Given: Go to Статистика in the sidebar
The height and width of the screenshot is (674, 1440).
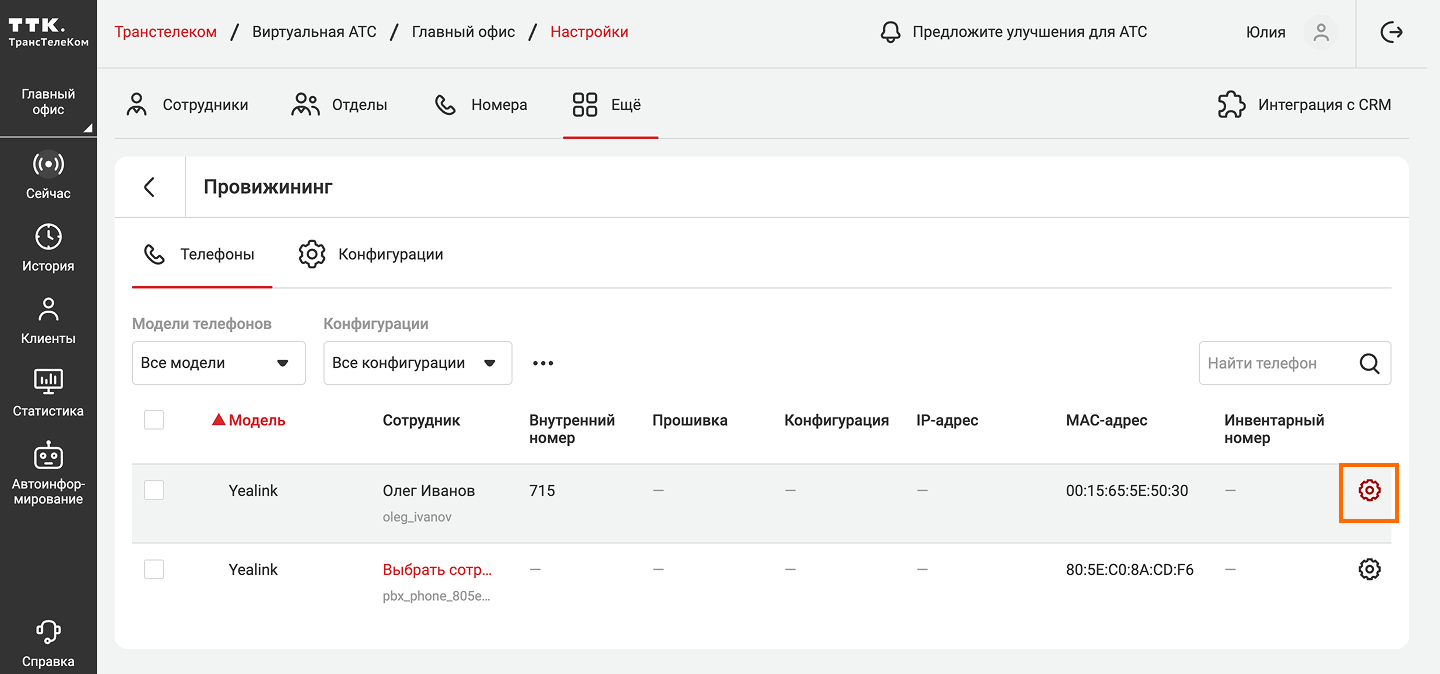Looking at the screenshot, I should (x=48, y=393).
